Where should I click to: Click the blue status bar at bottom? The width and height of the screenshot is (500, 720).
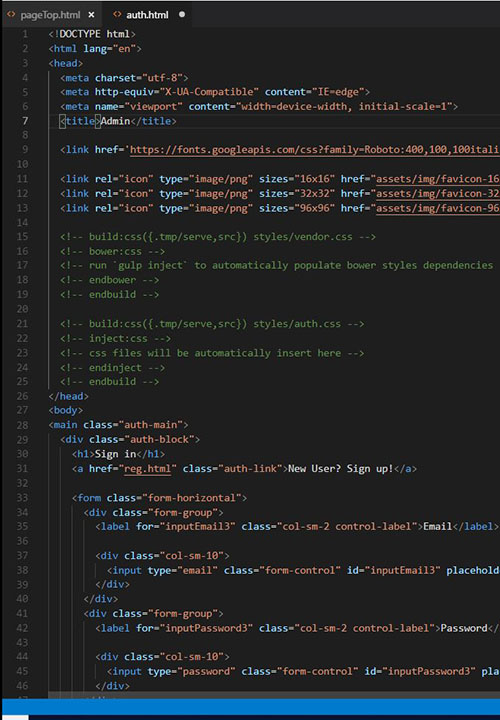[250, 706]
